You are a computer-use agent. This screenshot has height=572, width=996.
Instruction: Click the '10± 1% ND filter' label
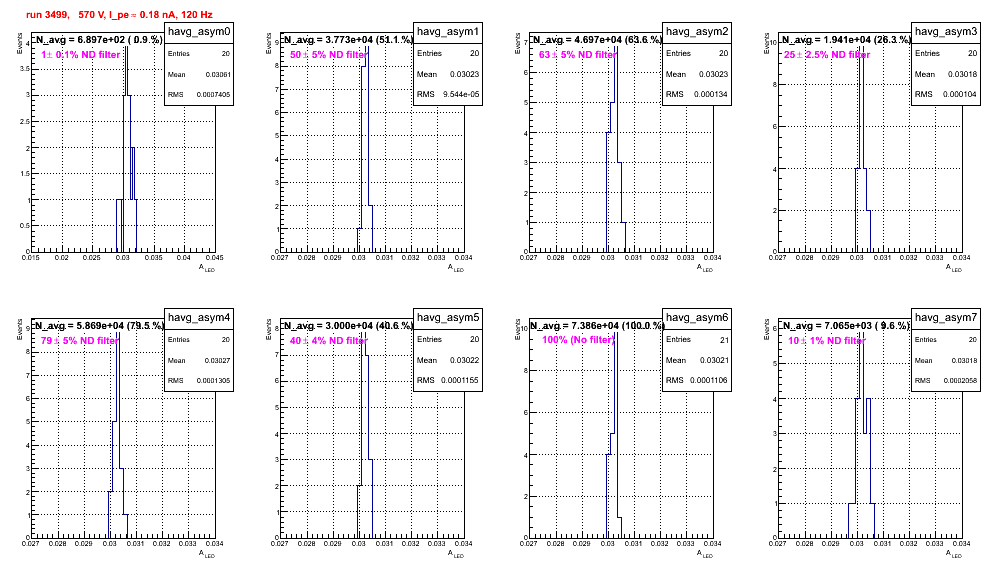pos(827,341)
